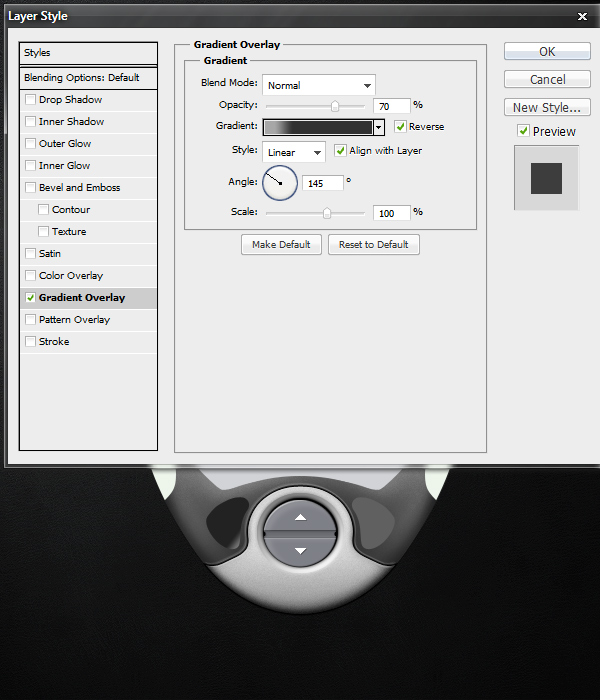Click the Scale slider handle
The width and height of the screenshot is (600, 700).
pos(327,213)
